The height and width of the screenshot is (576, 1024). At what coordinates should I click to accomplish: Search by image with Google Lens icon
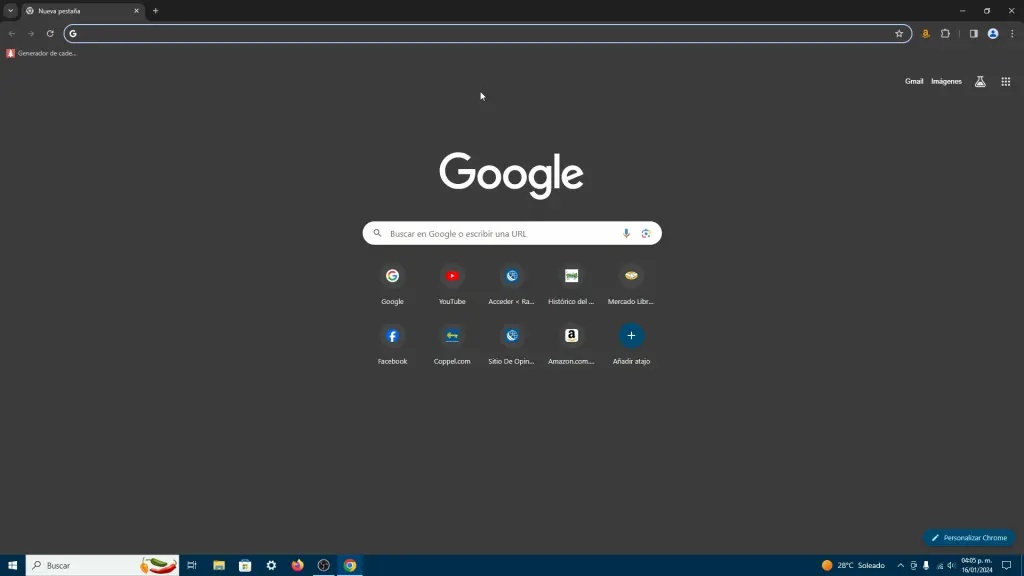coord(646,233)
